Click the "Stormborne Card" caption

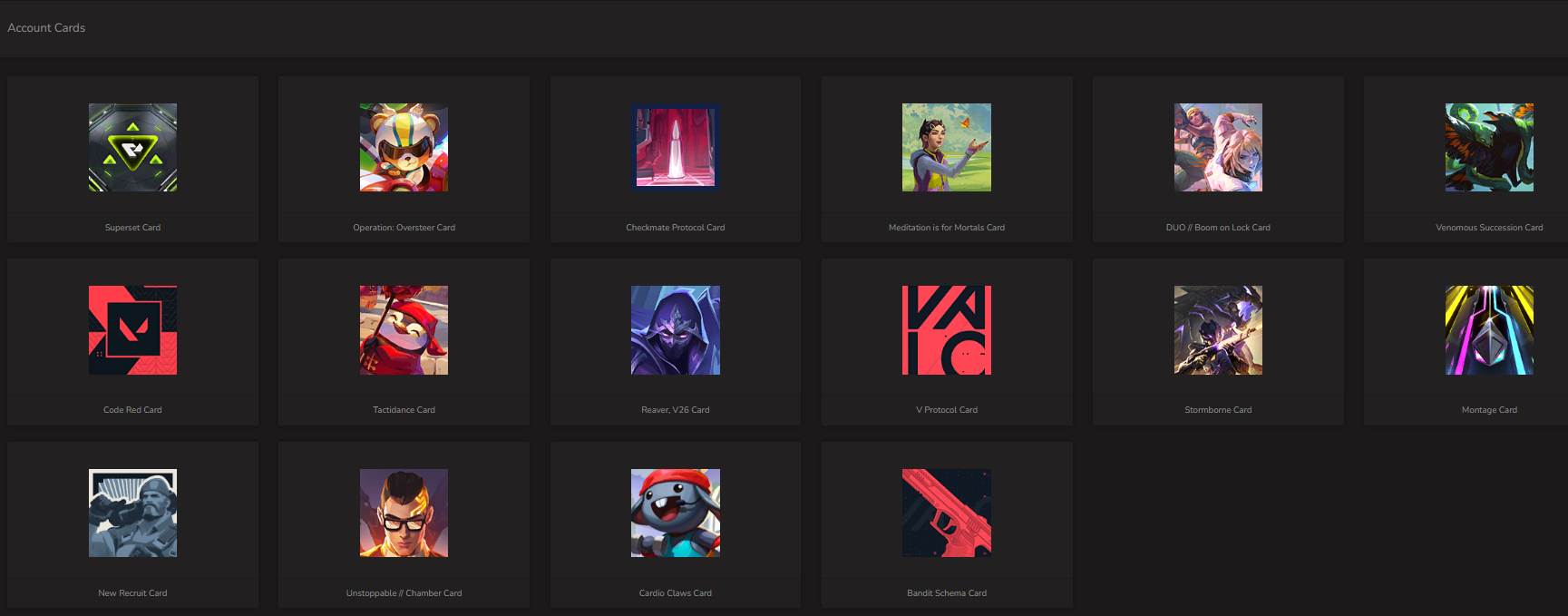[x=1218, y=410]
